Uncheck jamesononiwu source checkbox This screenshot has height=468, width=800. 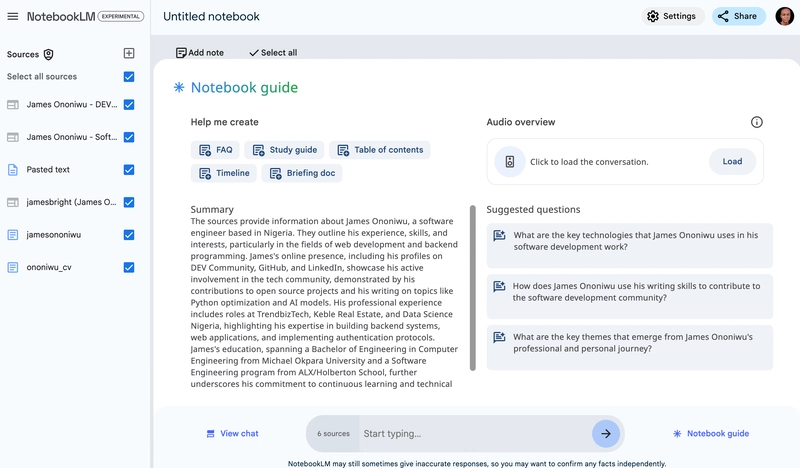129,235
